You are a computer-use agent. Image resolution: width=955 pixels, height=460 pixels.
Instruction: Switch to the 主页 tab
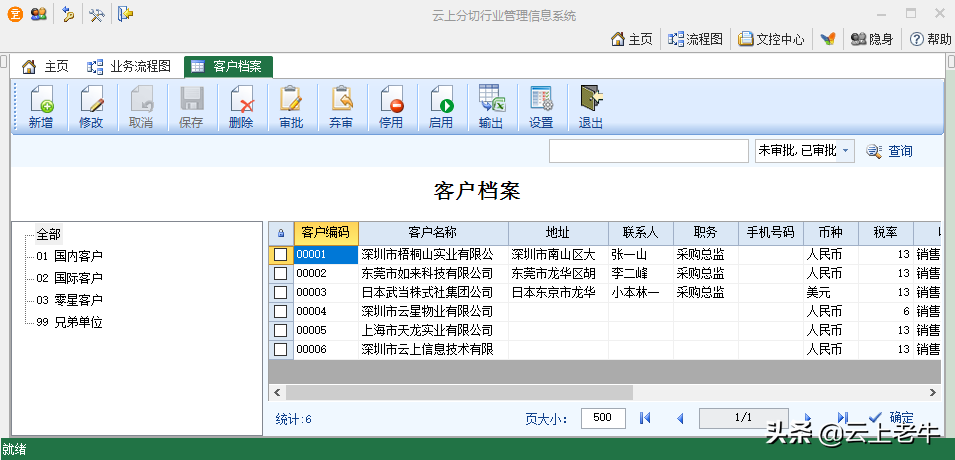[46, 67]
